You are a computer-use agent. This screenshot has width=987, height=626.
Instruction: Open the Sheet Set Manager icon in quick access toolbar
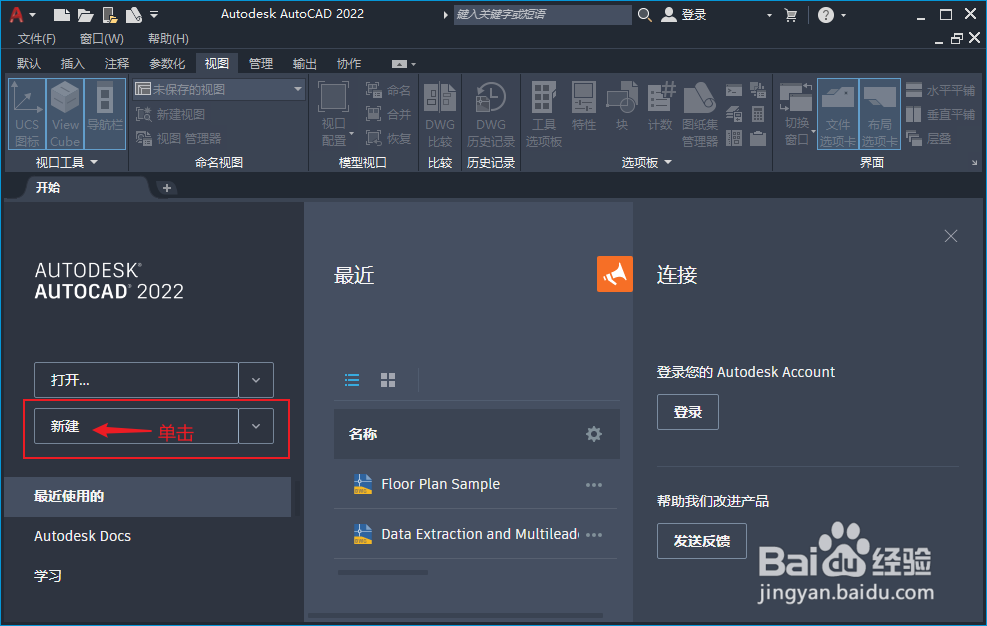pyautogui.click(x=133, y=14)
